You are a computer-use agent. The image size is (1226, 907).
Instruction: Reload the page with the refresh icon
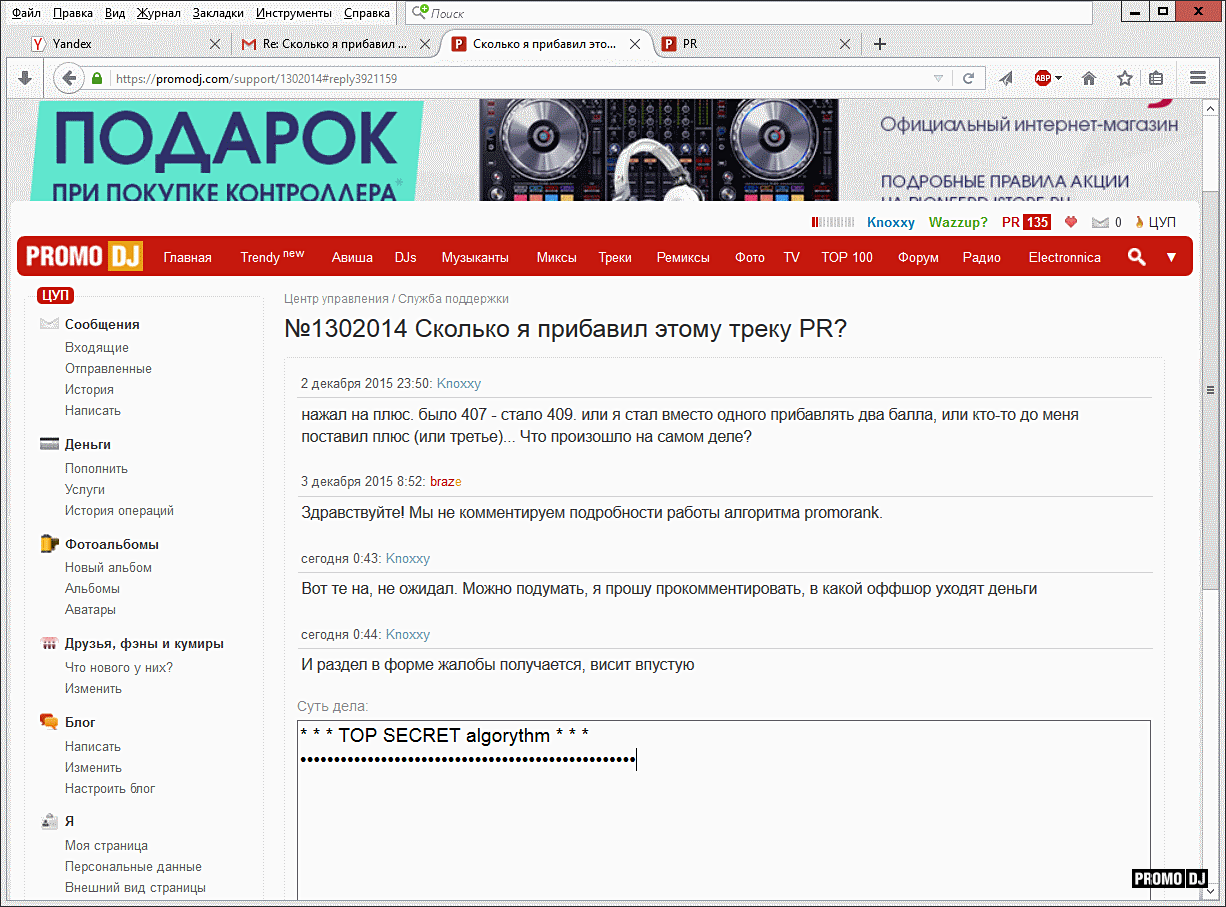(968, 78)
